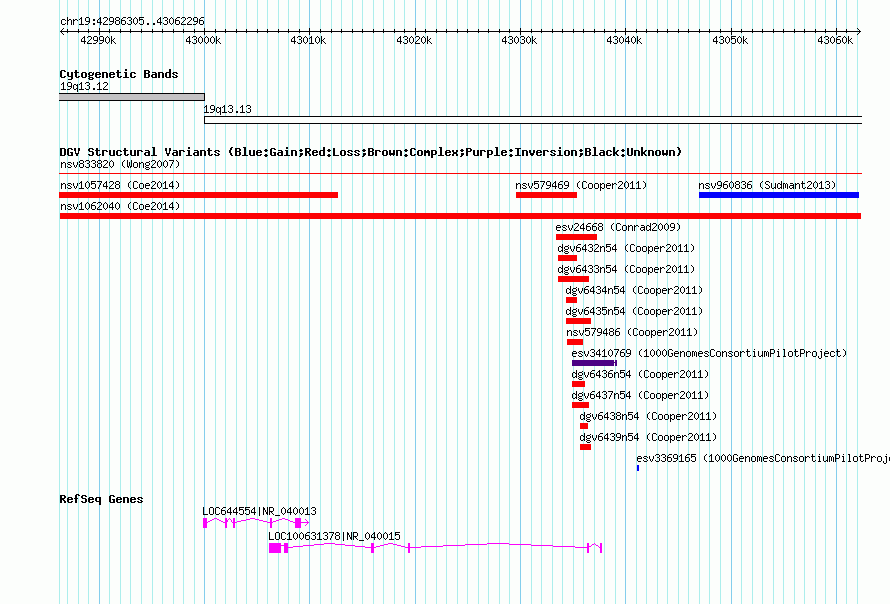890x604 pixels.
Task: Click the 43010k ruler tick label
Action: click(308, 40)
